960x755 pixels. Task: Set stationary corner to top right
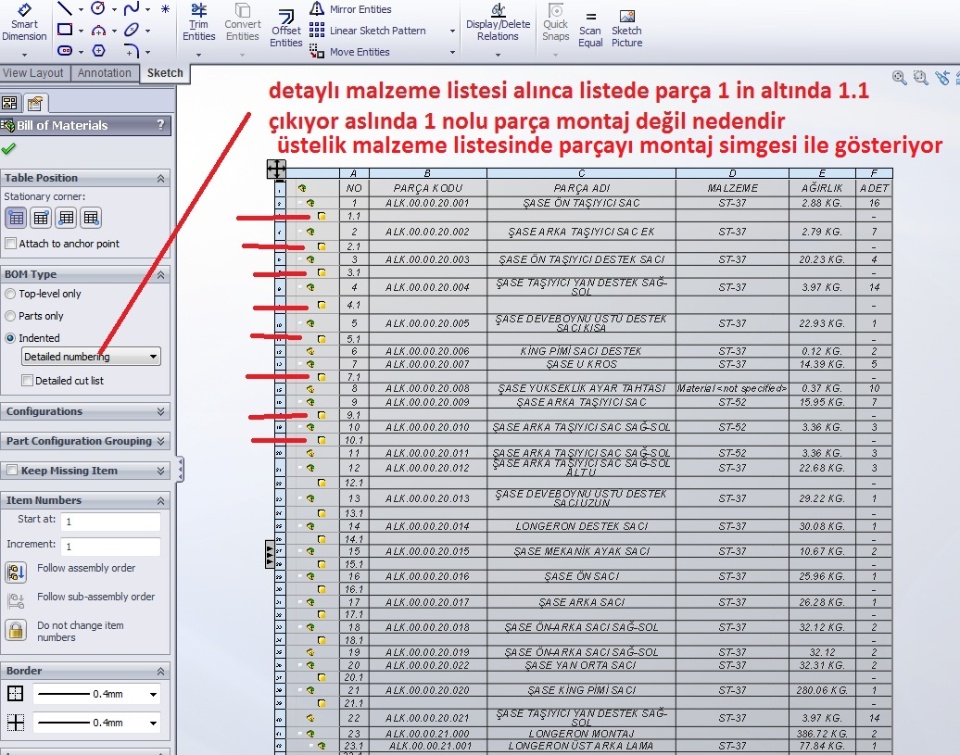point(41,218)
